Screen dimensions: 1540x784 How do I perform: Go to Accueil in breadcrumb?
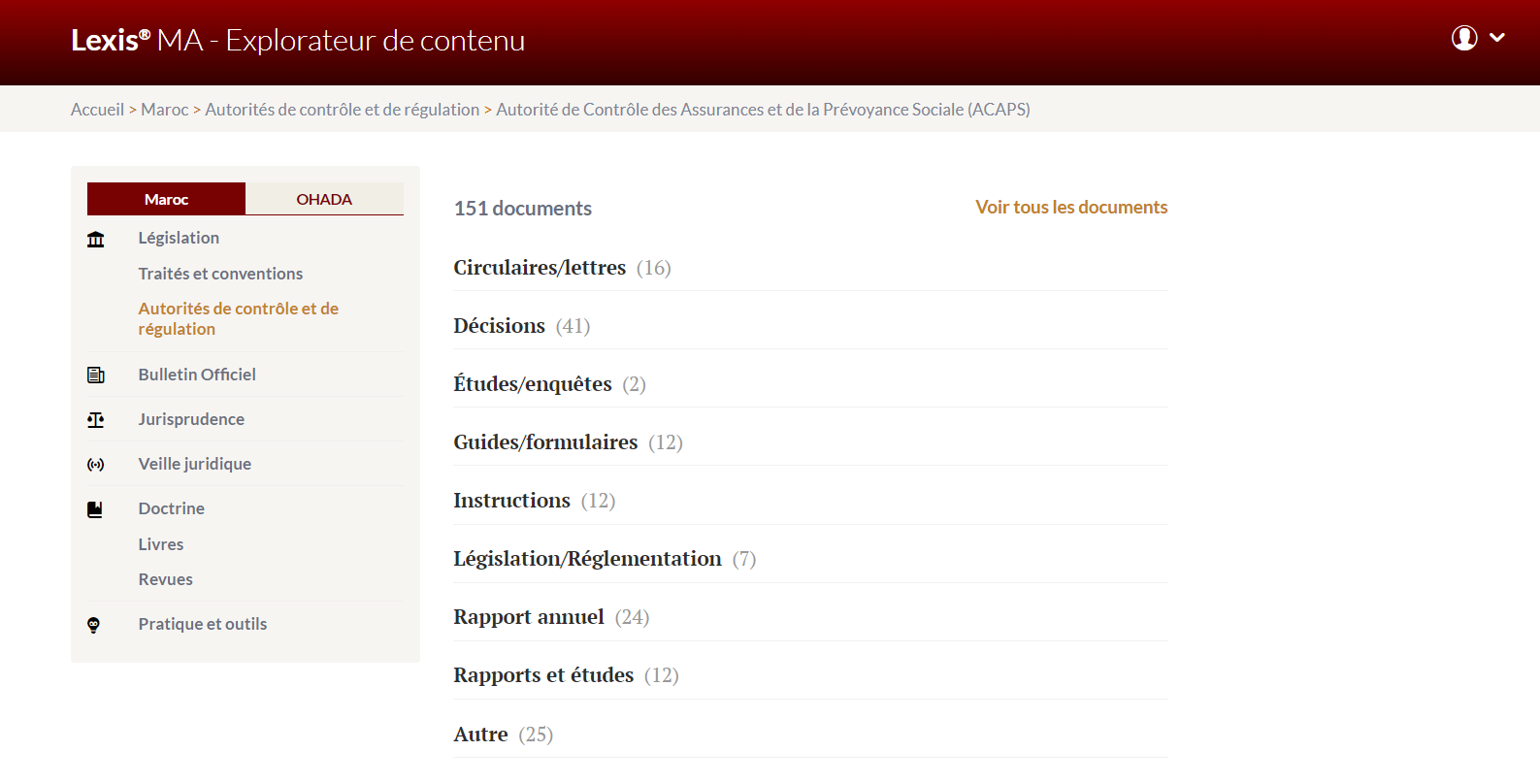97,110
